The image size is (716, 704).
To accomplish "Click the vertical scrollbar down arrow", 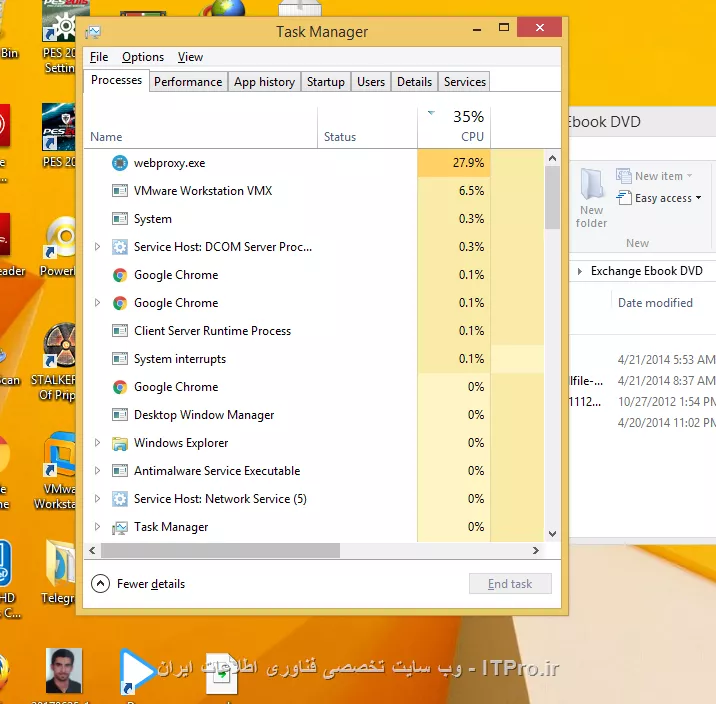I will pos(552,534).
